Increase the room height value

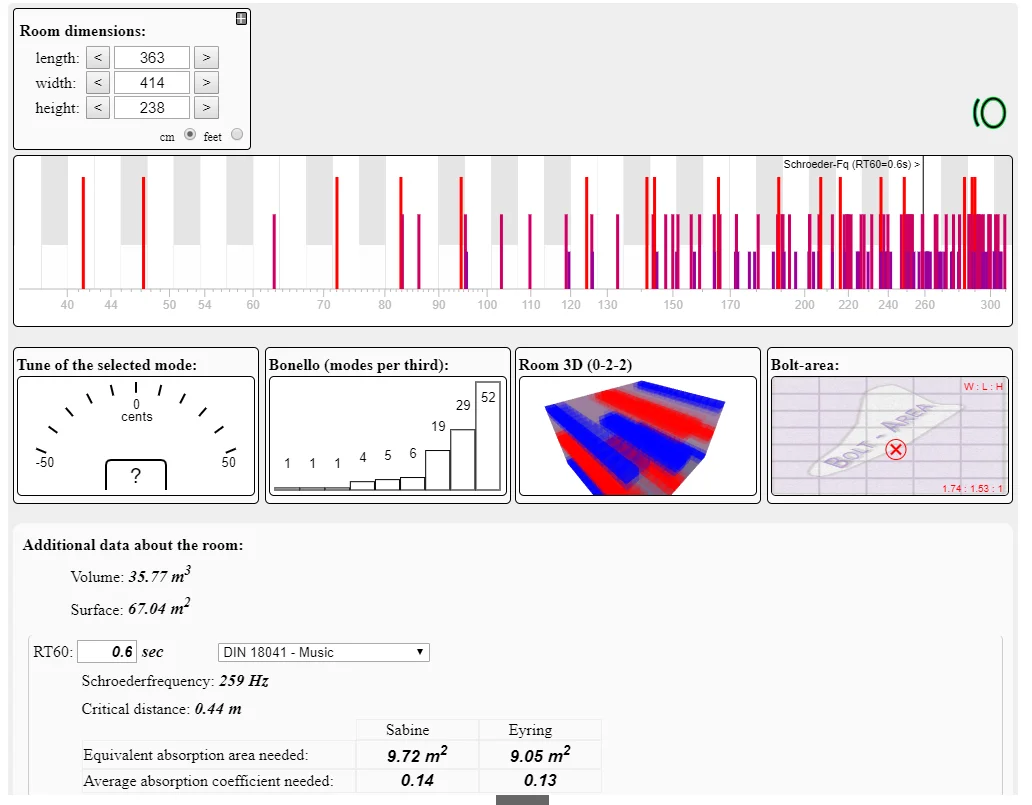[205, 108]
